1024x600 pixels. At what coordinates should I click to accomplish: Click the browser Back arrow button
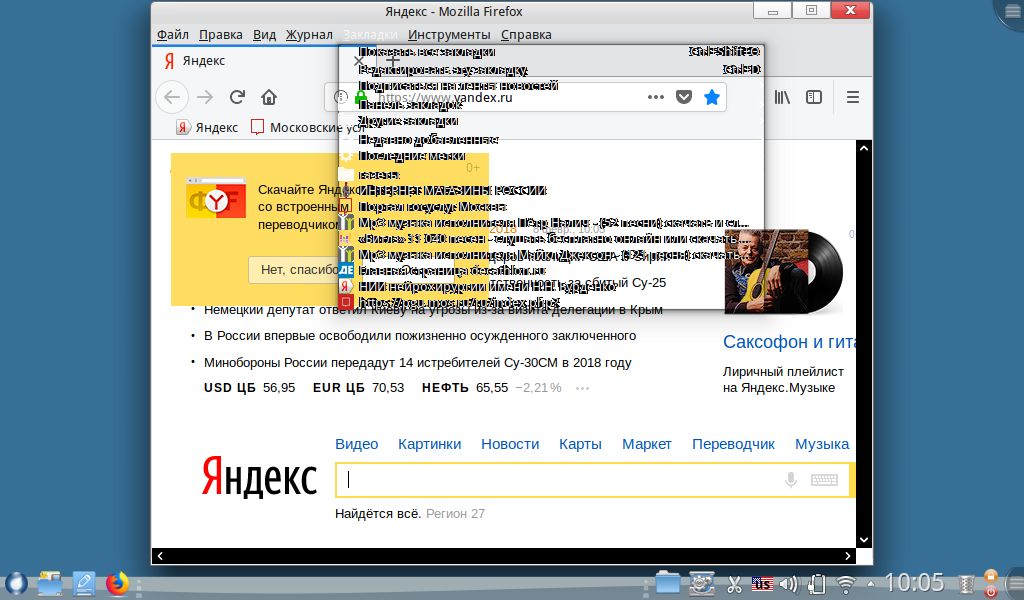tap(172, 97)
